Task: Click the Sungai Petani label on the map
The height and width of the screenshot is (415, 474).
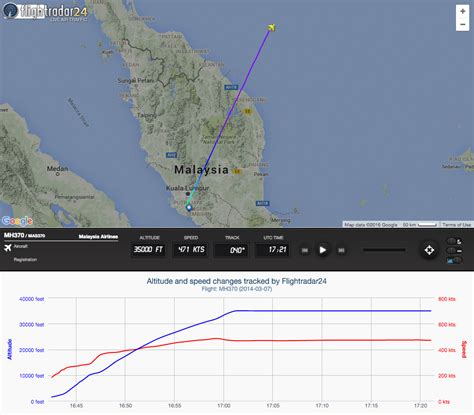Action: [136, 80]
